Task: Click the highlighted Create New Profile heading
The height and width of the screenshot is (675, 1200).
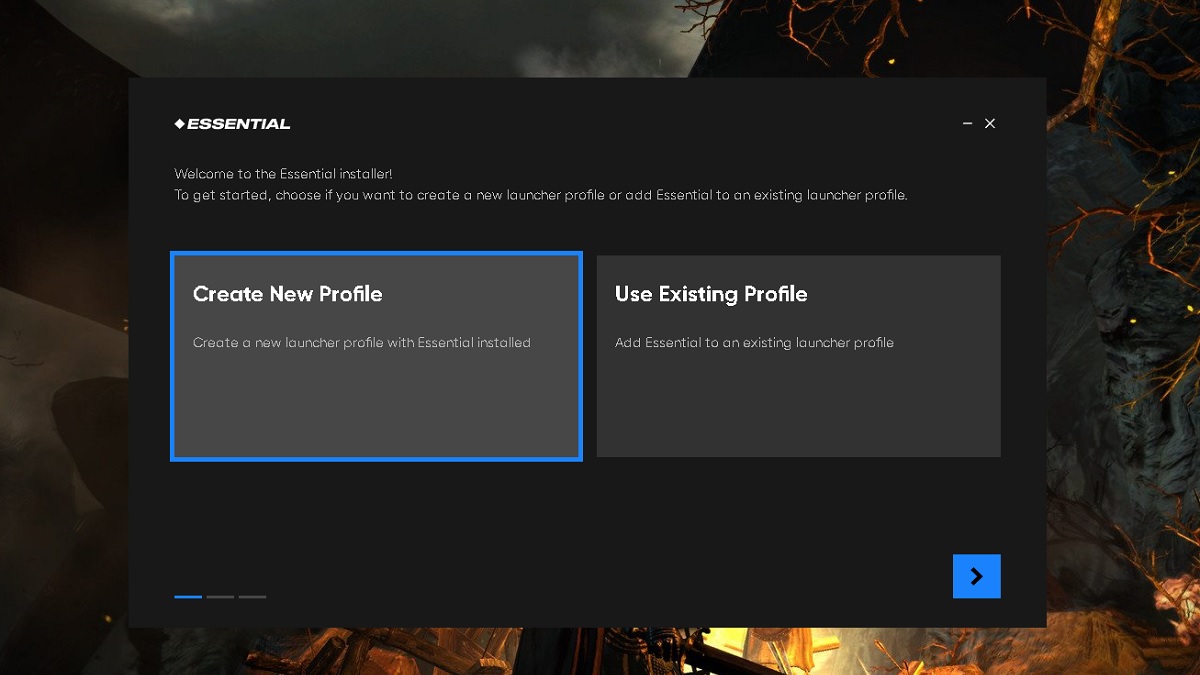Action: 290,294
